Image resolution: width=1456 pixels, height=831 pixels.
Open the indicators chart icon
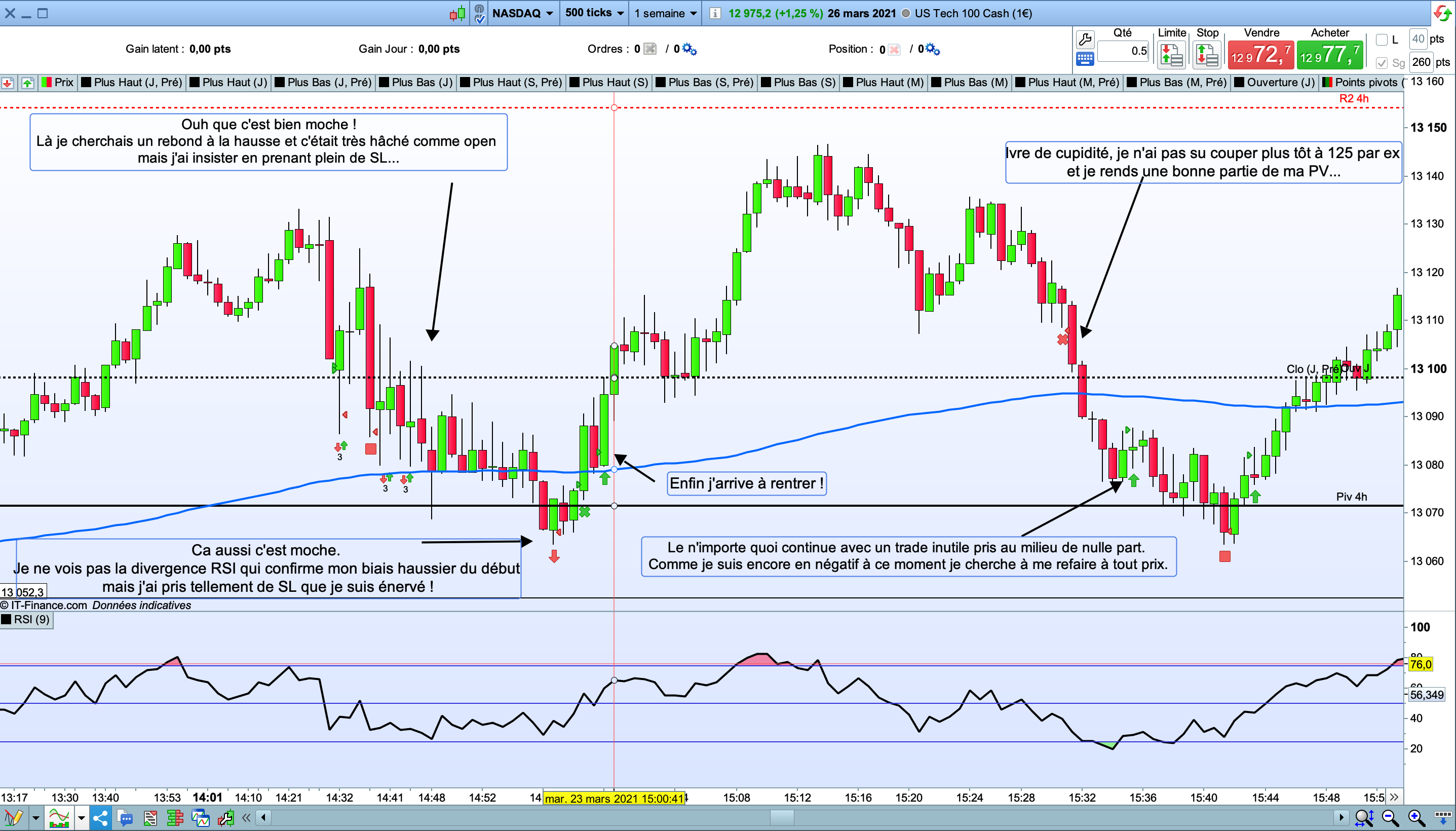click(x=59, y=818)
